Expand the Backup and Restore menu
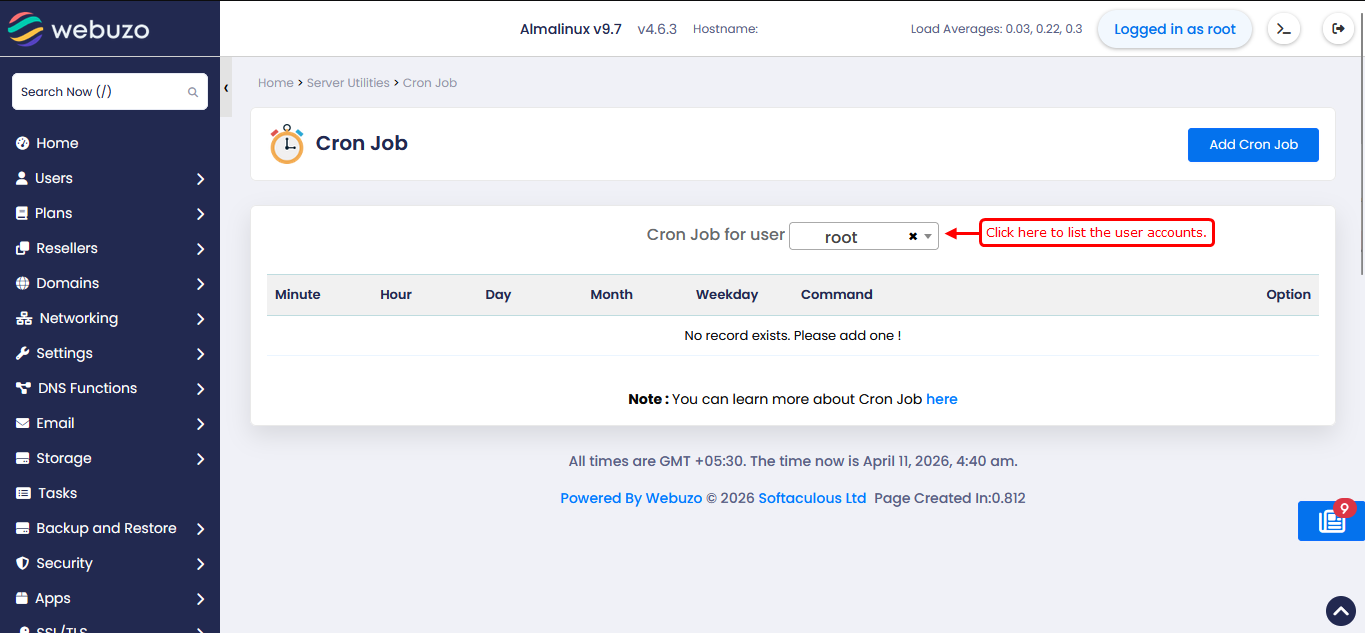1365x633 pixels. coord(110,528)
